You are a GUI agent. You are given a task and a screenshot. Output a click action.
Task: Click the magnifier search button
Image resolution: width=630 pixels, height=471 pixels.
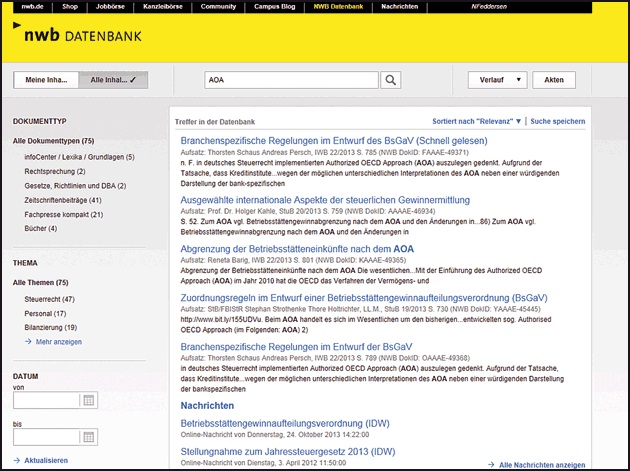pos(391,80)
